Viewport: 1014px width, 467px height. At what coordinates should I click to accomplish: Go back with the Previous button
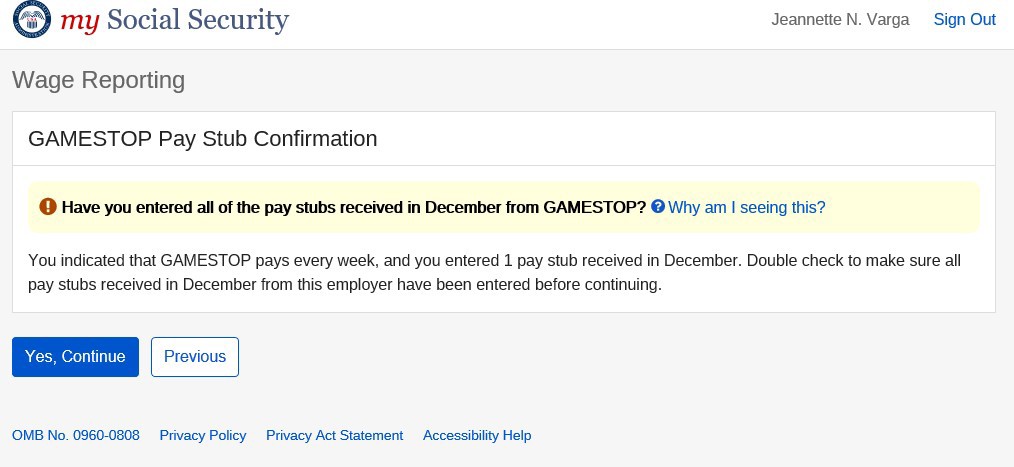click(x=195, y=357)
